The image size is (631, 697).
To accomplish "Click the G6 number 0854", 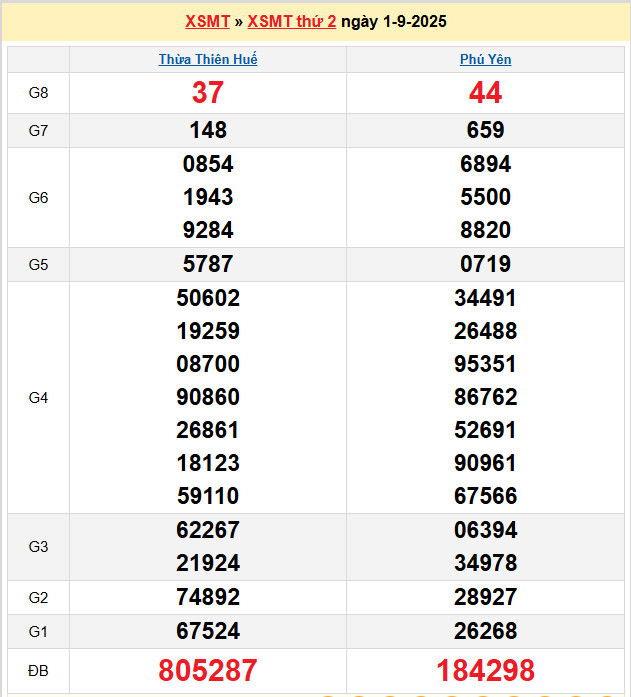I will (x=208, y=164).
